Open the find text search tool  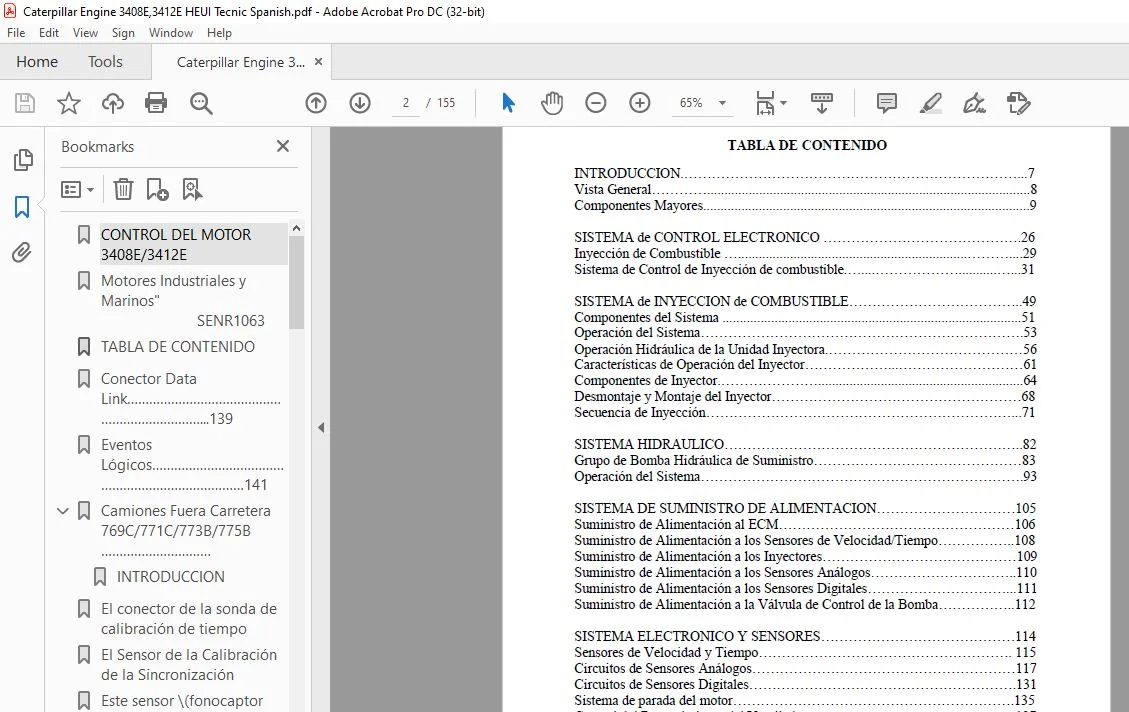click(x=201, y=103)
